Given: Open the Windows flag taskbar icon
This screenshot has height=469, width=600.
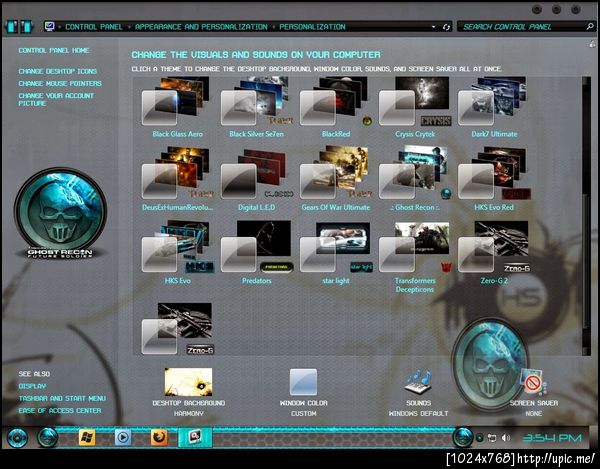Looking at the screenshot, I should pos(86,437).
